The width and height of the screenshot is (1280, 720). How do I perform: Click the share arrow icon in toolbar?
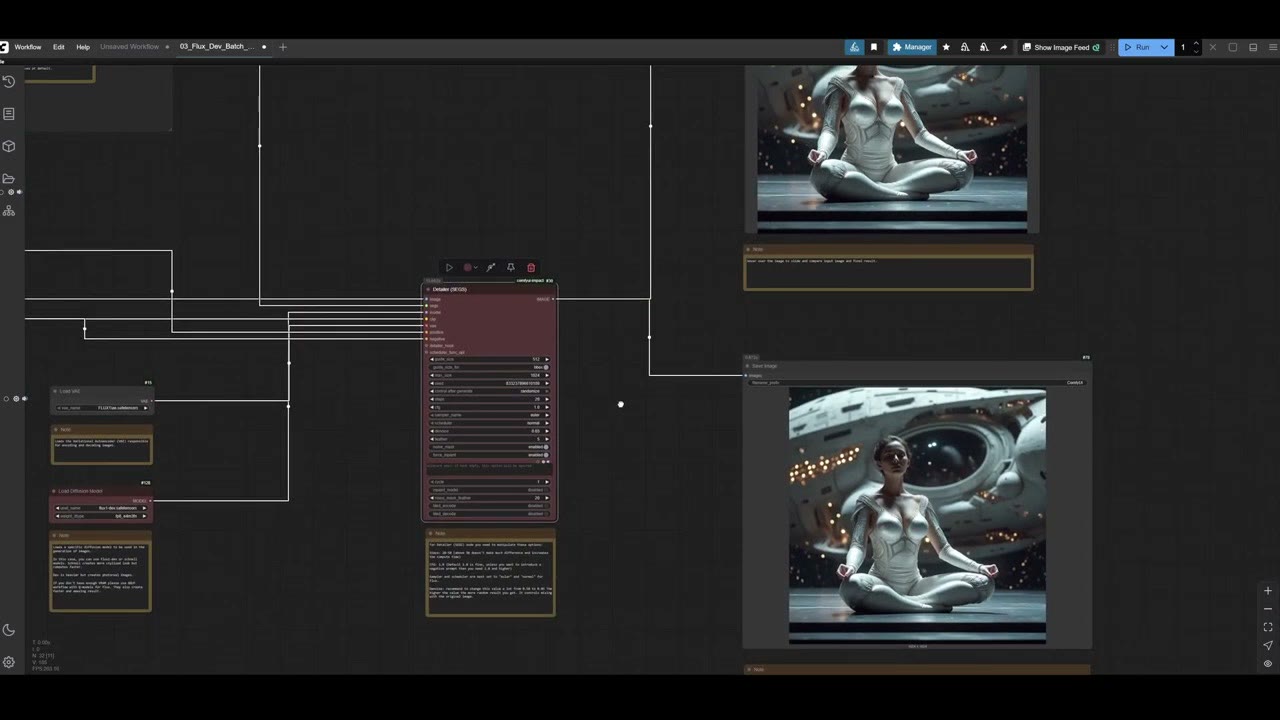[x=1003, y=47]
